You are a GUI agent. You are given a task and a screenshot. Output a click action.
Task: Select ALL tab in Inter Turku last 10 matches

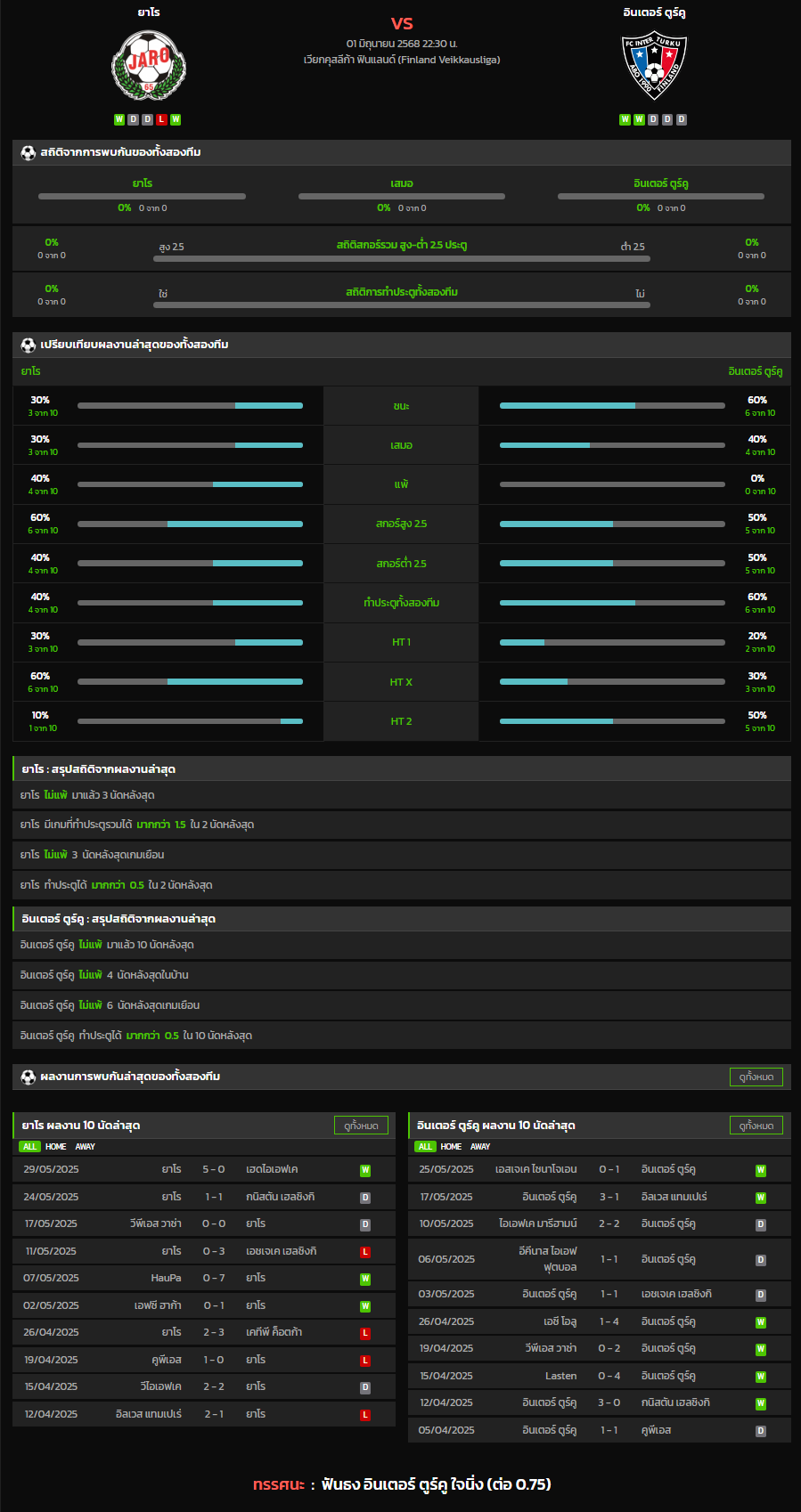coord(426,1147)
